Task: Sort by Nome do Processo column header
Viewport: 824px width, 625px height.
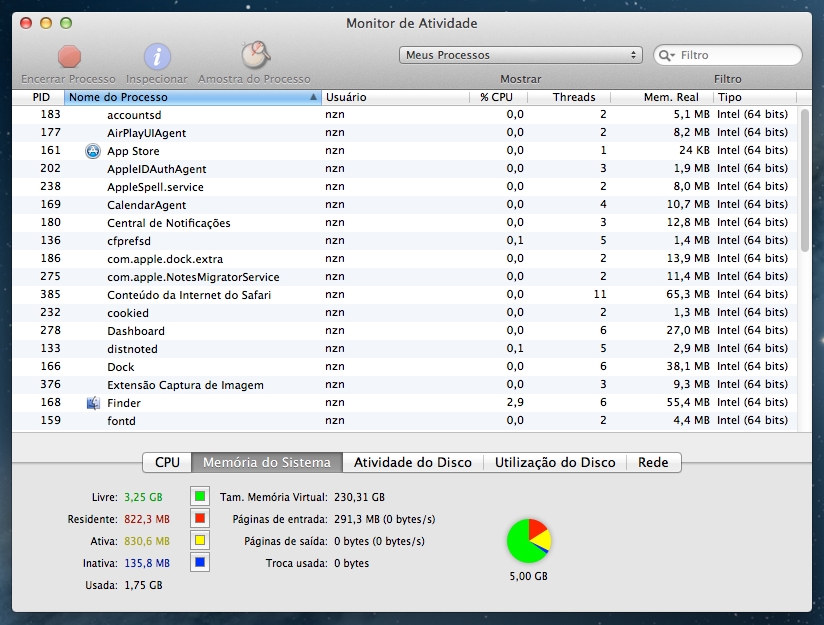Action: pyautogui.click(x=193, y=97)
